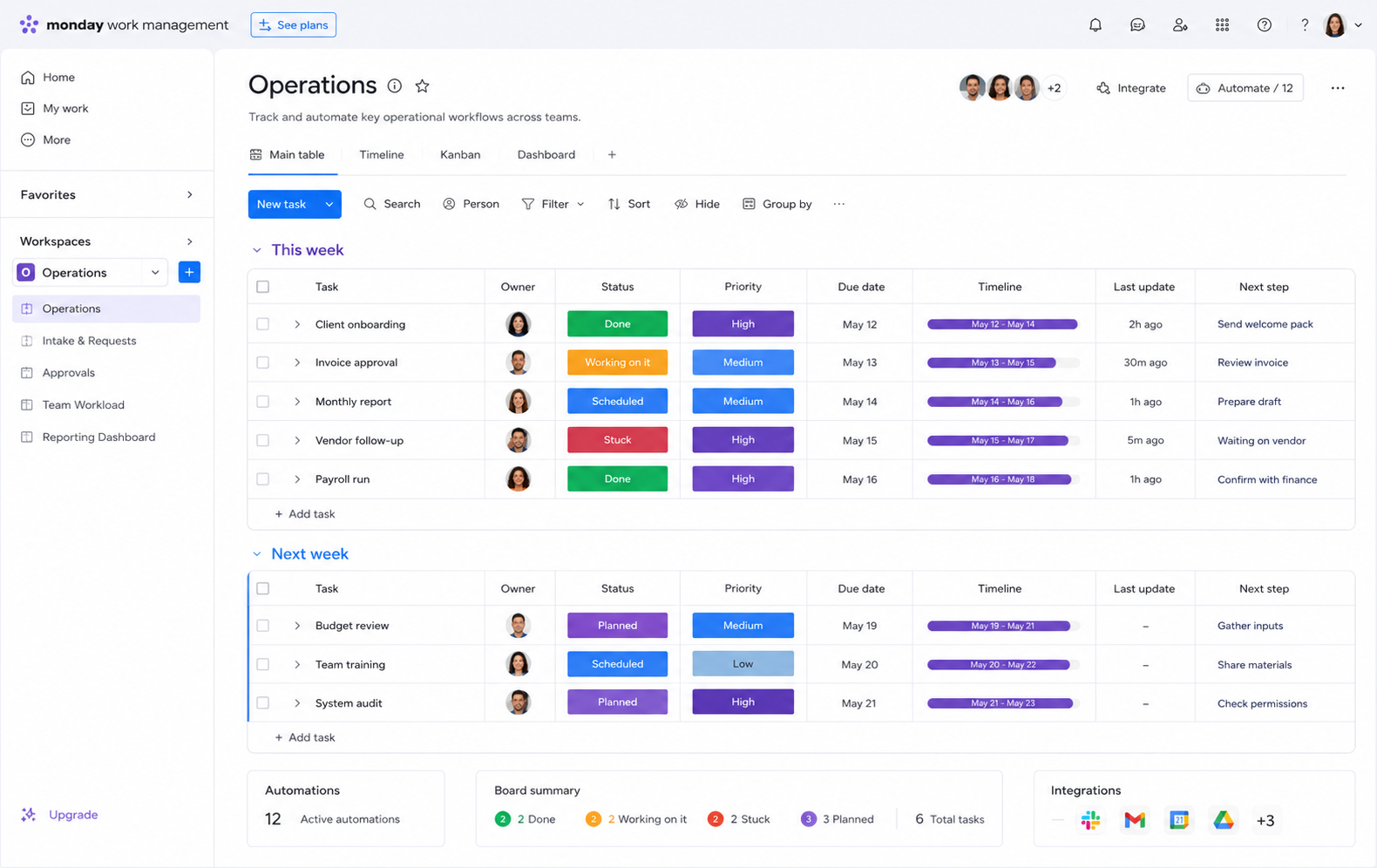Viewport: 1377px width, 868px height.
Task: Click Sort in the board toolbar
Action: point(628,204)
